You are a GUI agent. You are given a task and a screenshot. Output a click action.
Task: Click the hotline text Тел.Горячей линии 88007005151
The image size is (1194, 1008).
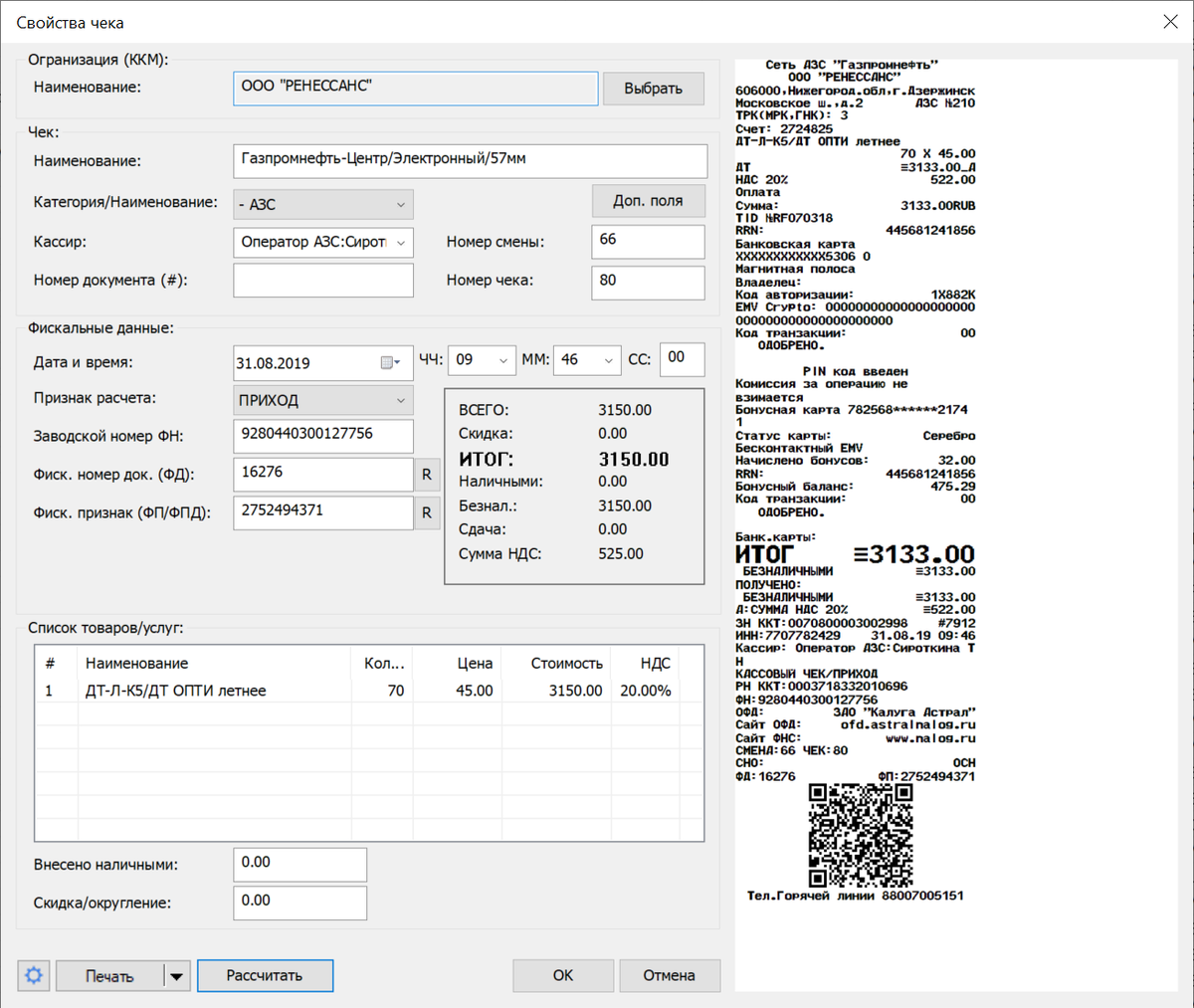point(855,896)
